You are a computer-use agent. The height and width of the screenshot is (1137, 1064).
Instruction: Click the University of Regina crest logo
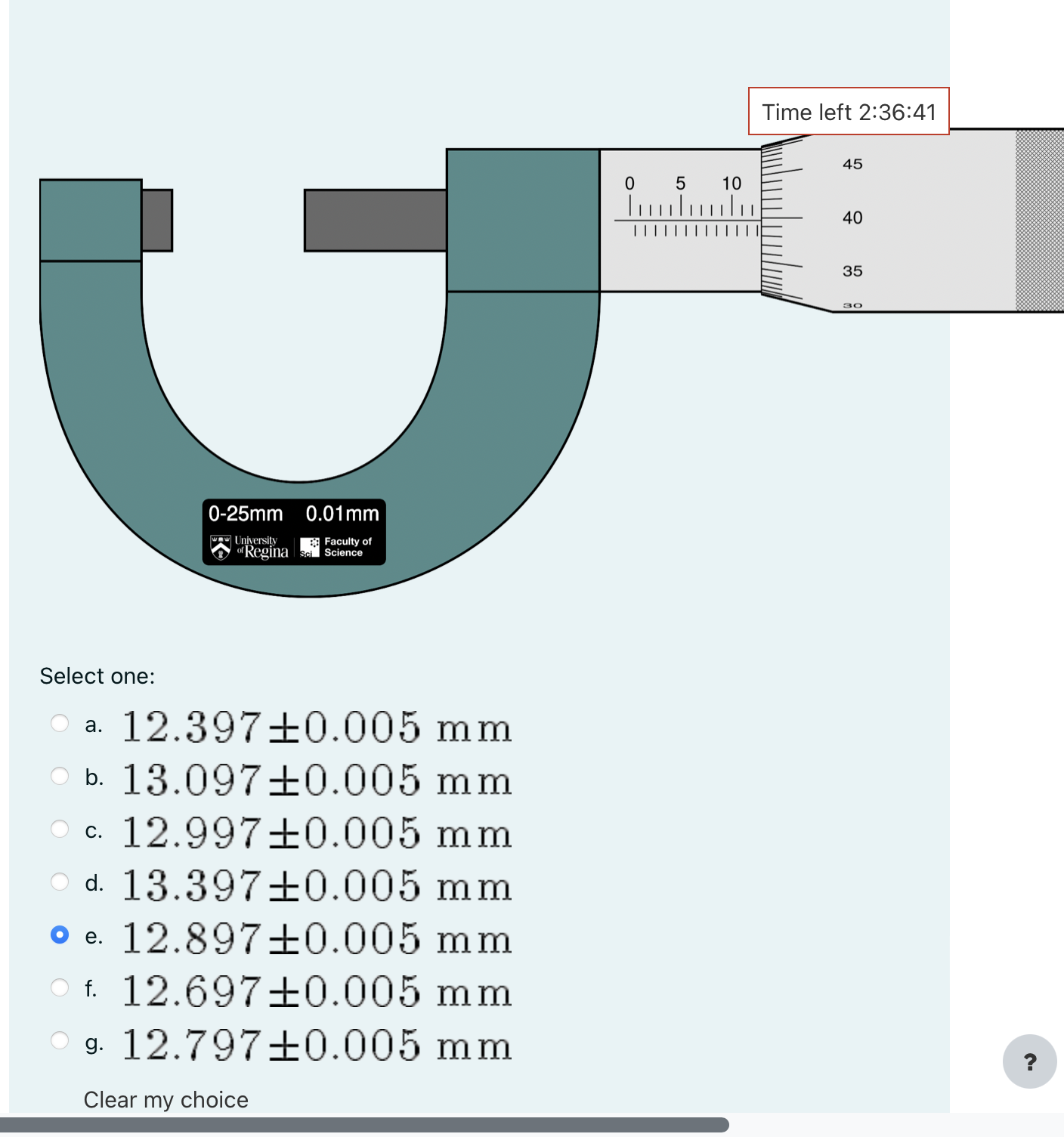point(220,546)
